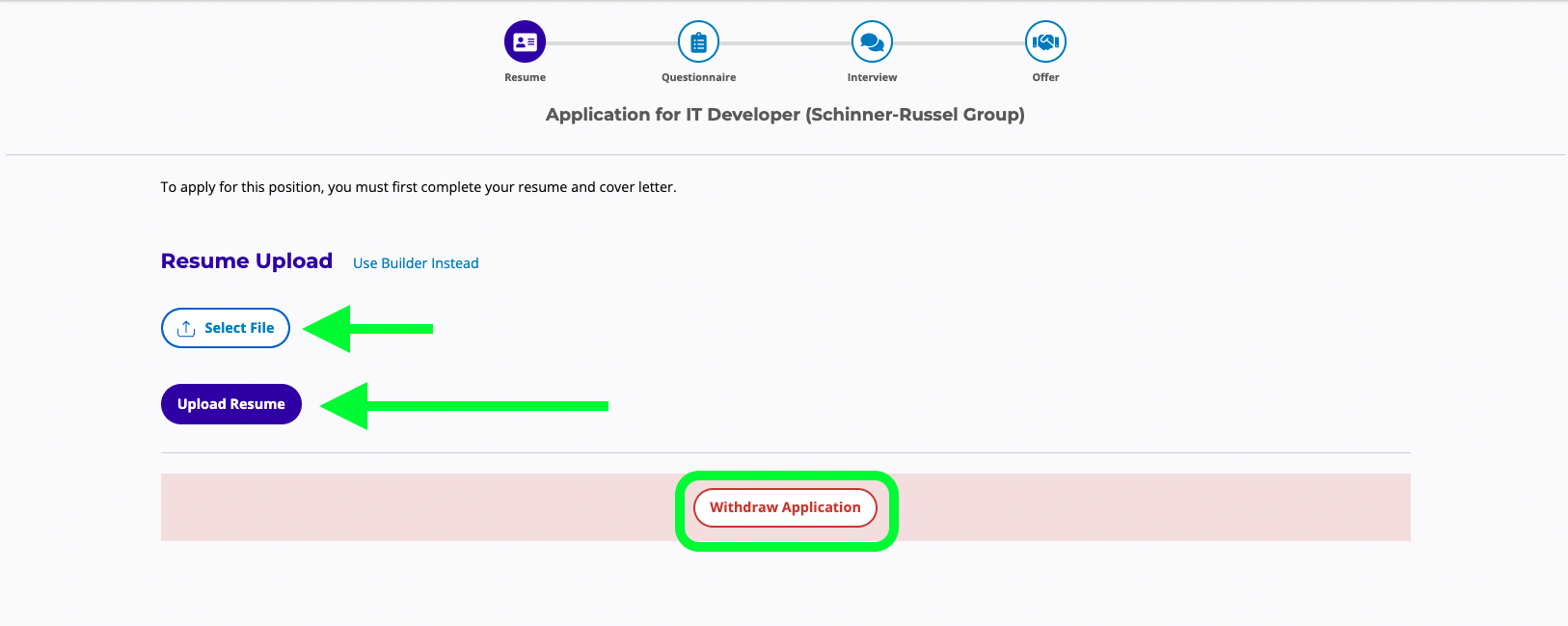This screenshot has width=1568, height=626.
Task: Click the Application for IT Developer heading
Action: pyautogui.click(x=785, y=115)
